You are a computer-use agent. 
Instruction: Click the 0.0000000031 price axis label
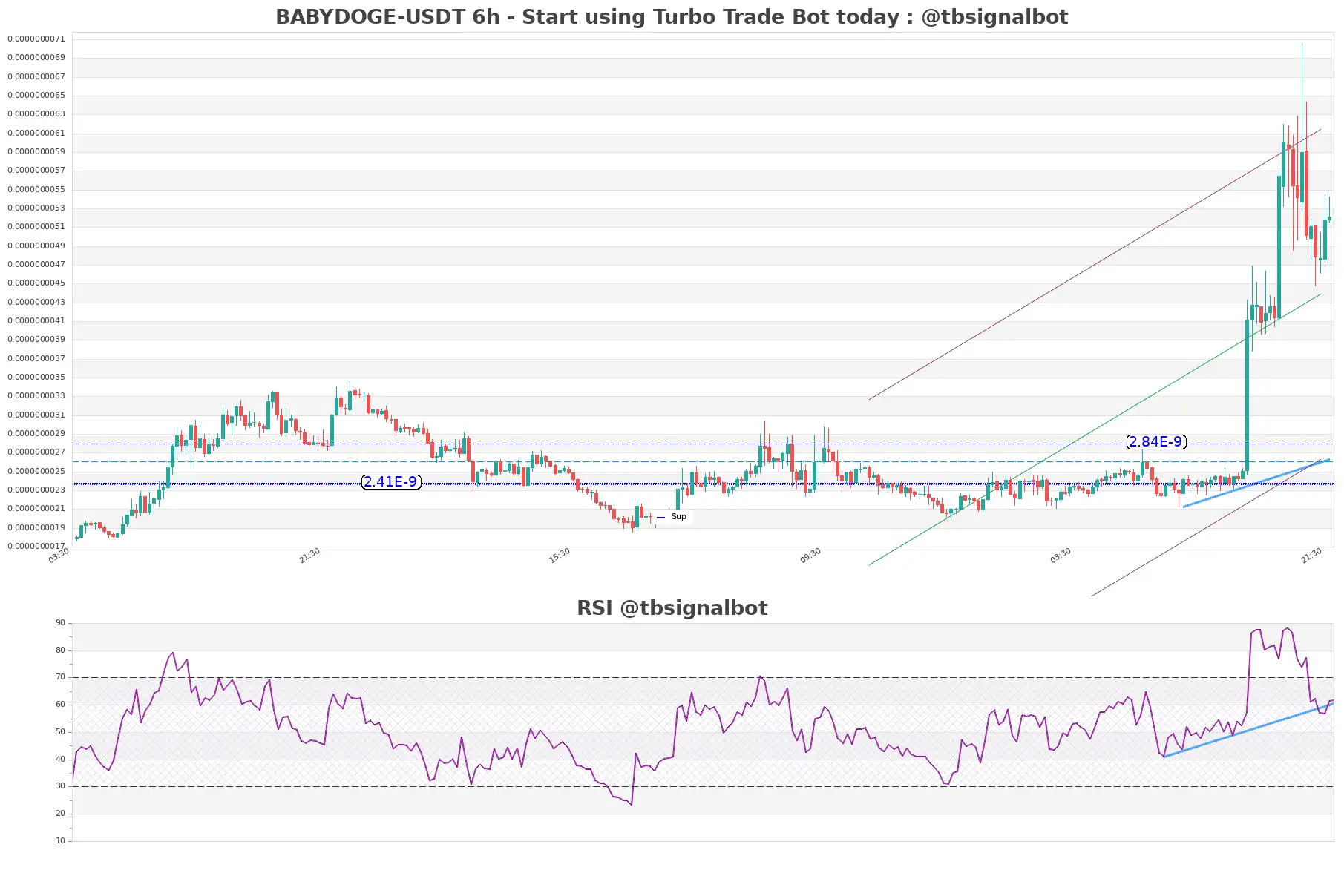tap(36, 415)
